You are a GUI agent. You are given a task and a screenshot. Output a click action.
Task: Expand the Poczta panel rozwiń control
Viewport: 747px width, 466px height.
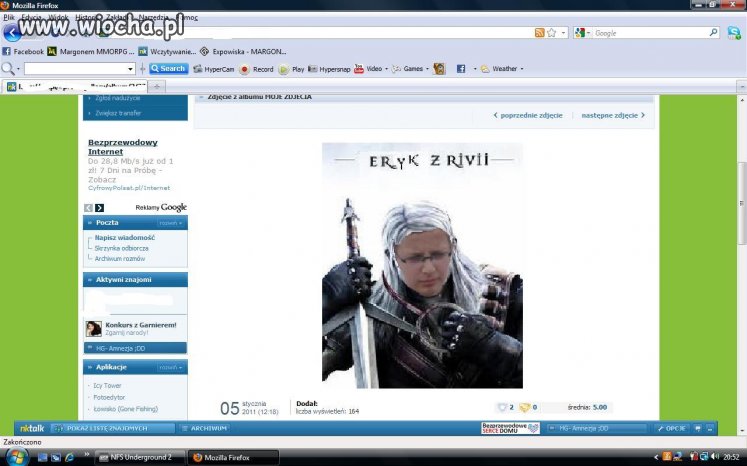click(171, 223)
